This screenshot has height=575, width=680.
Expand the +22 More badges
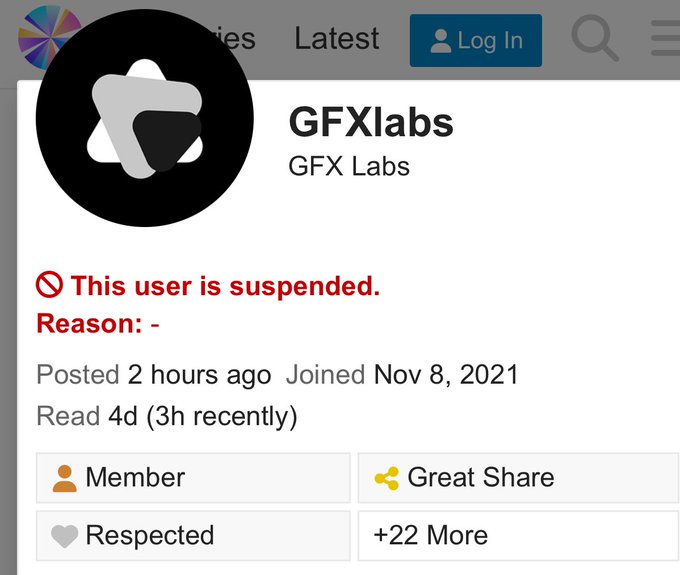[431, 535]
